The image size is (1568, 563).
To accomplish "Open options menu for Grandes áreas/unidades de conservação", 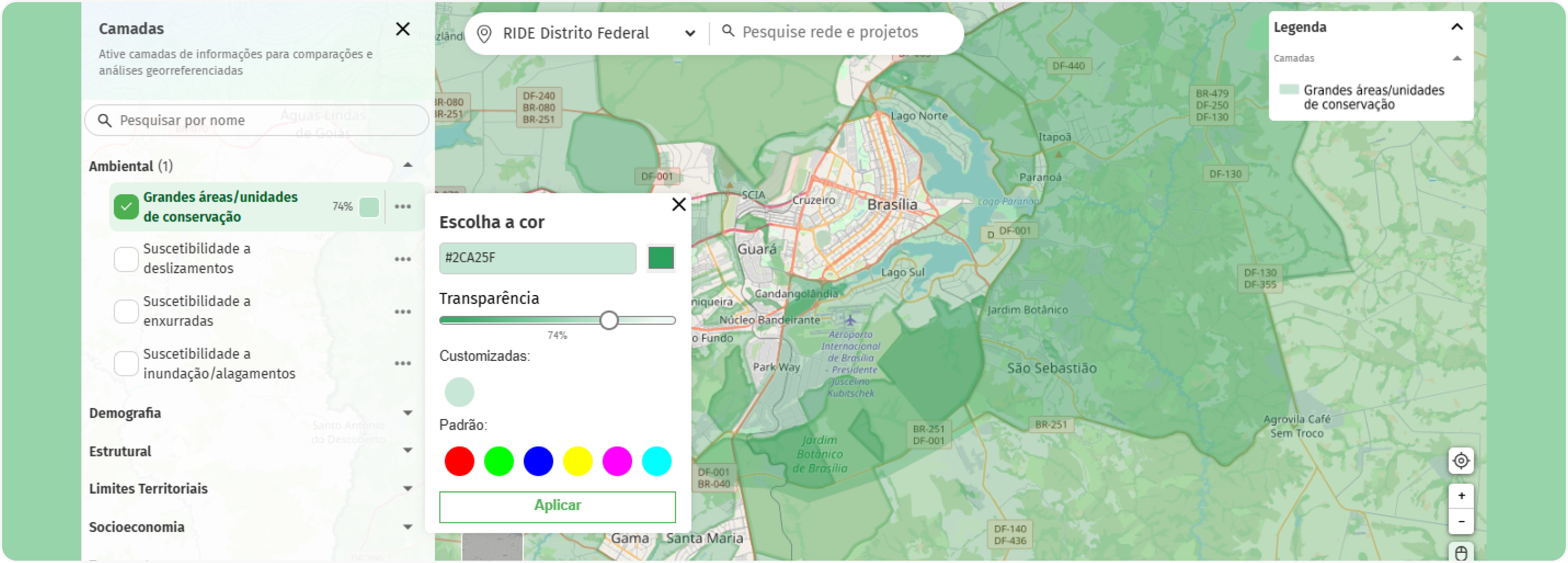I will 402,207.
